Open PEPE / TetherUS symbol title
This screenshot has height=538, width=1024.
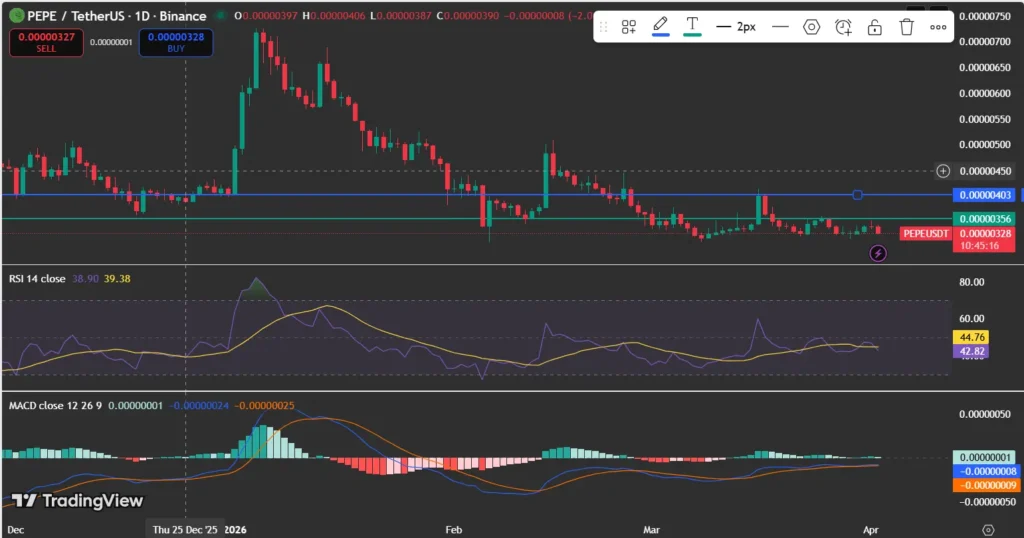click(116, 16)
